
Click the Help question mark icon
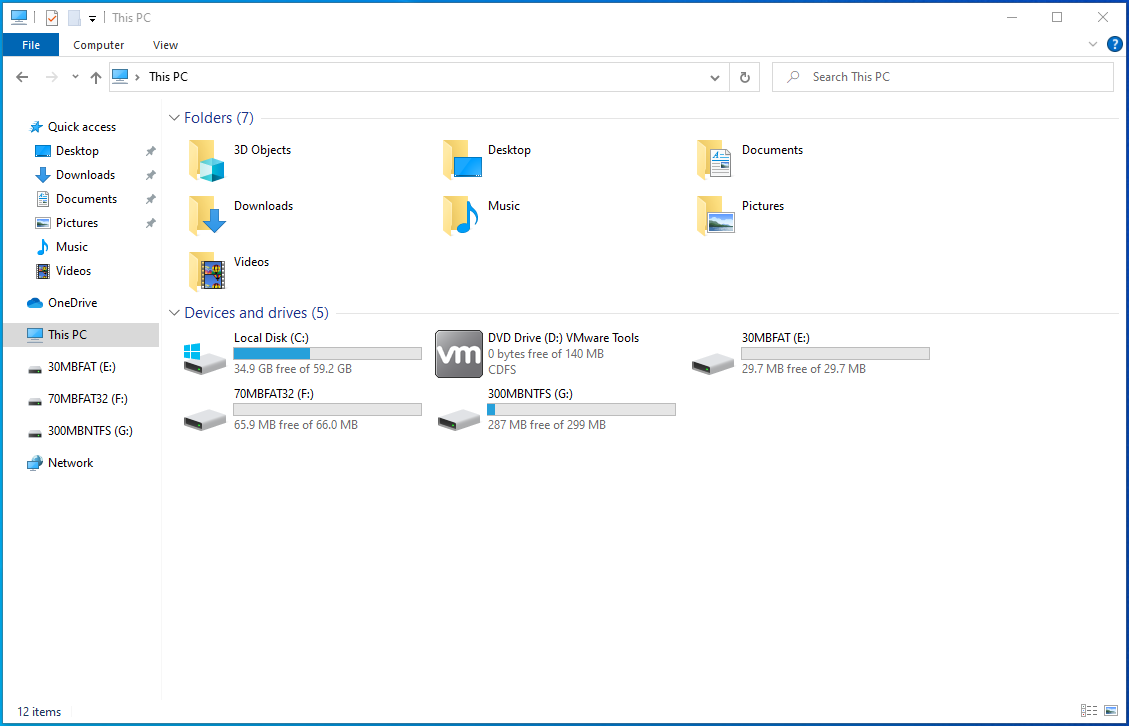point(1114,44)
